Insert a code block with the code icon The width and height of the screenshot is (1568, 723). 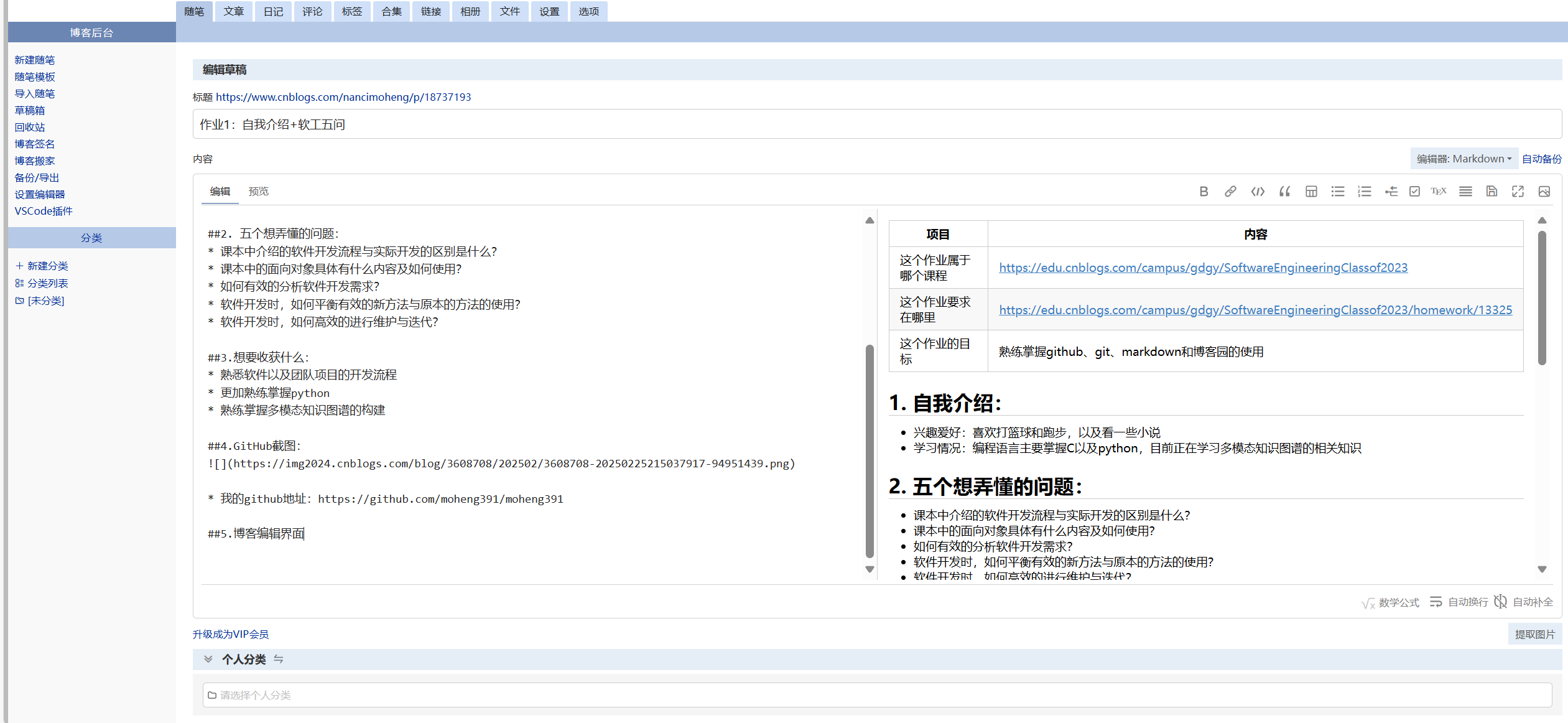pyautogui.click(x=1258, y=192)
